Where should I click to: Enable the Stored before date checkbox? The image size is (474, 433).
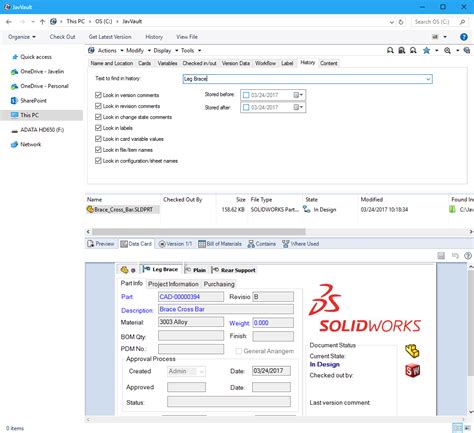coord(246,95)
